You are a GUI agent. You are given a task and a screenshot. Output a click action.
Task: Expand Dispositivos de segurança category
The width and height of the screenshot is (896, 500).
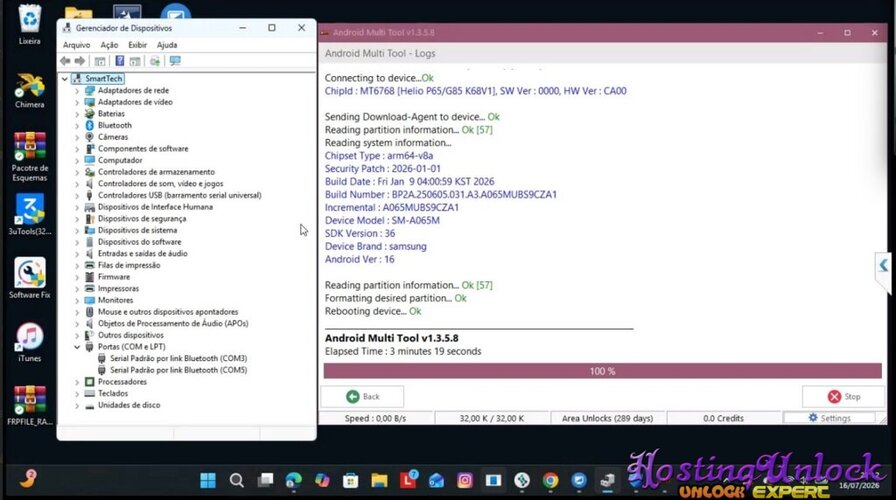point(77,218)
